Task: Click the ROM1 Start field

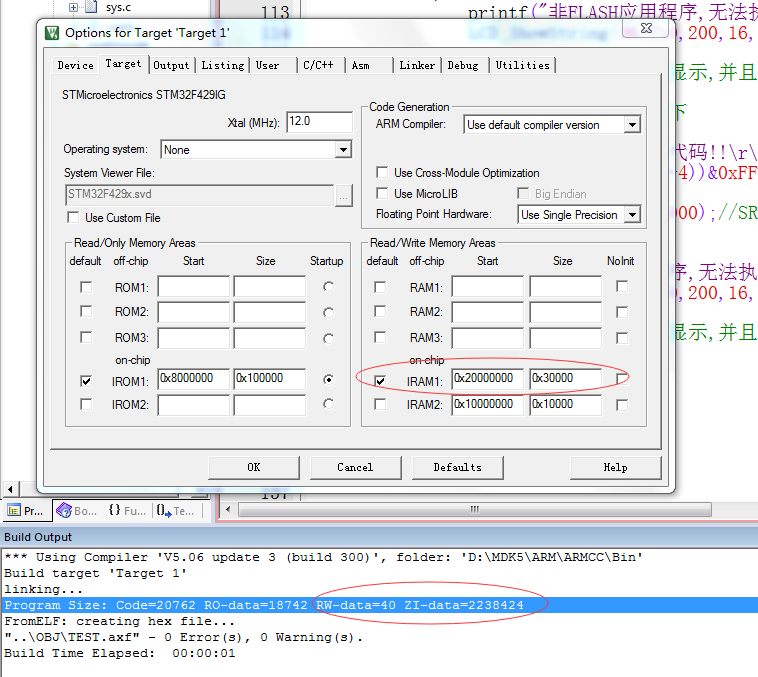Action: 193,286
